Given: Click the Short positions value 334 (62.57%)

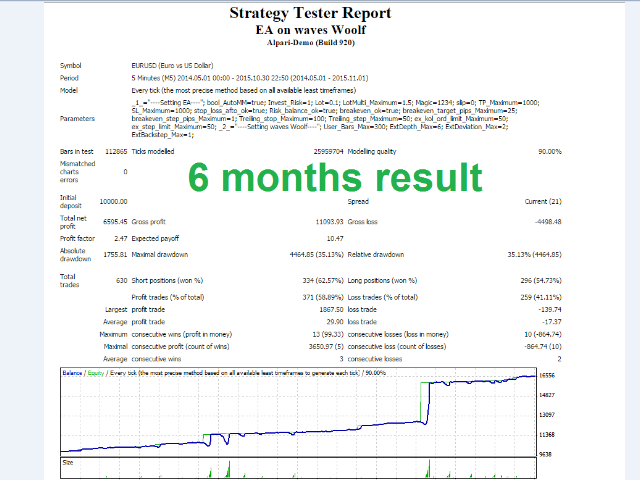Looking at the screenshot, I should point(323,281).
